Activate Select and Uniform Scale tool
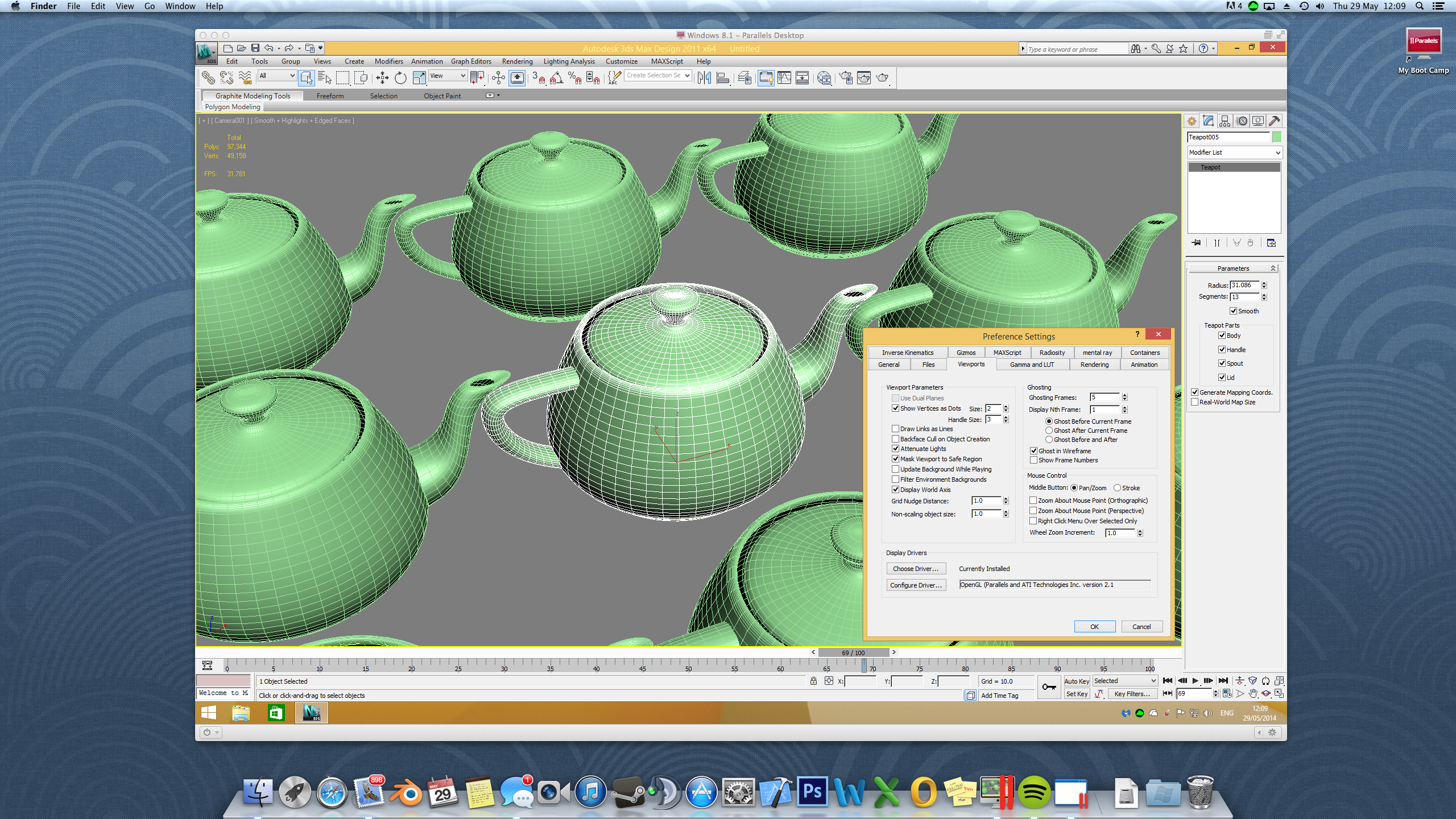1456x819 pixels. coord(419,77)
